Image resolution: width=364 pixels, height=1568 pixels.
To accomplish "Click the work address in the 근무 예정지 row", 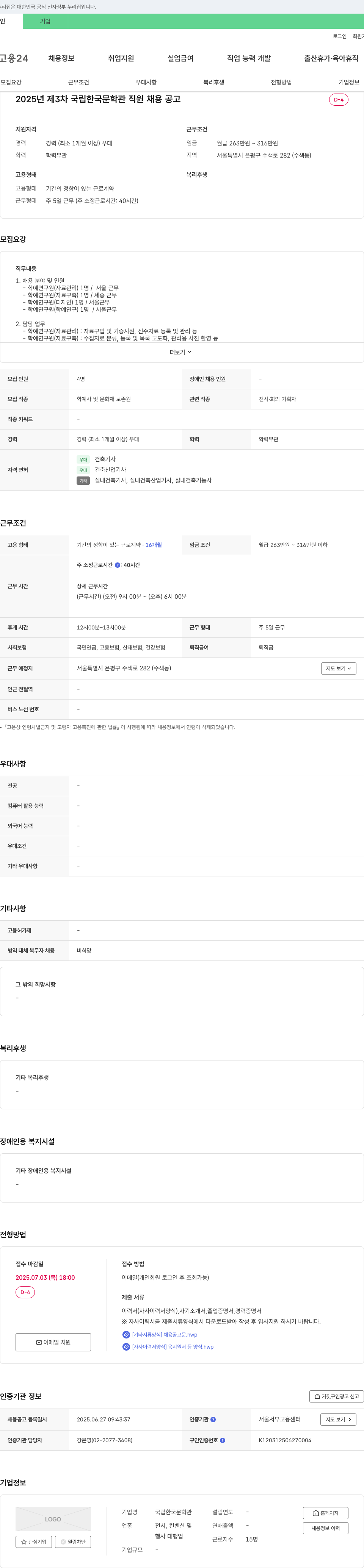I will click(x=124, y=668).
